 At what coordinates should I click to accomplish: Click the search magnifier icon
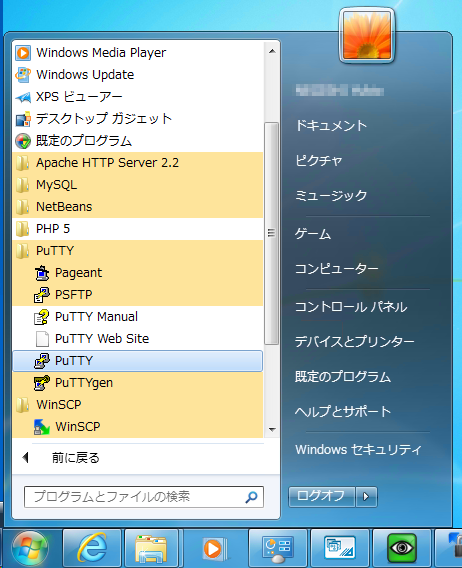tap(251, 497)
